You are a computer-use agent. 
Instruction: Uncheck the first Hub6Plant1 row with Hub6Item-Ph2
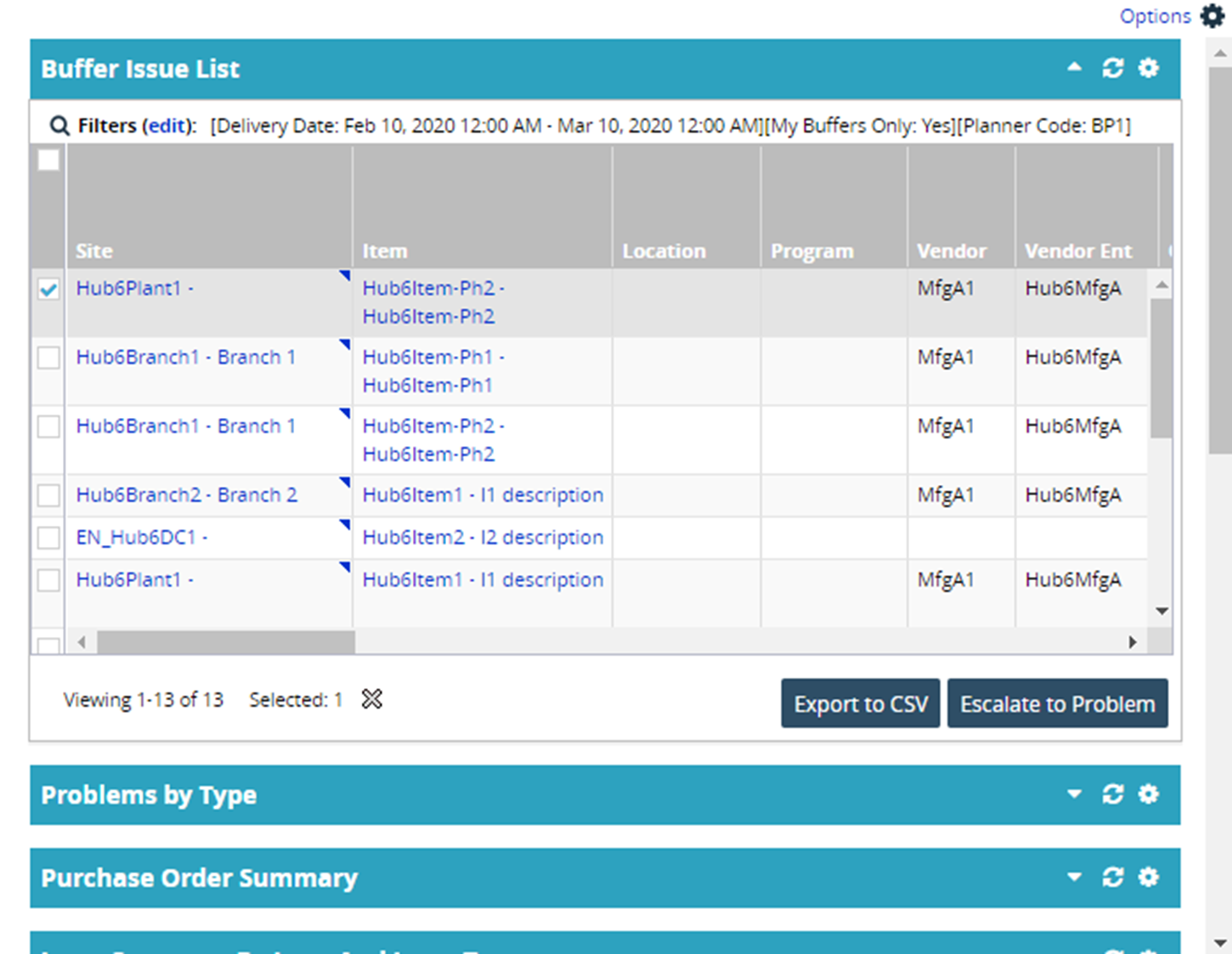pyautogui.click(x=48, y=289)
